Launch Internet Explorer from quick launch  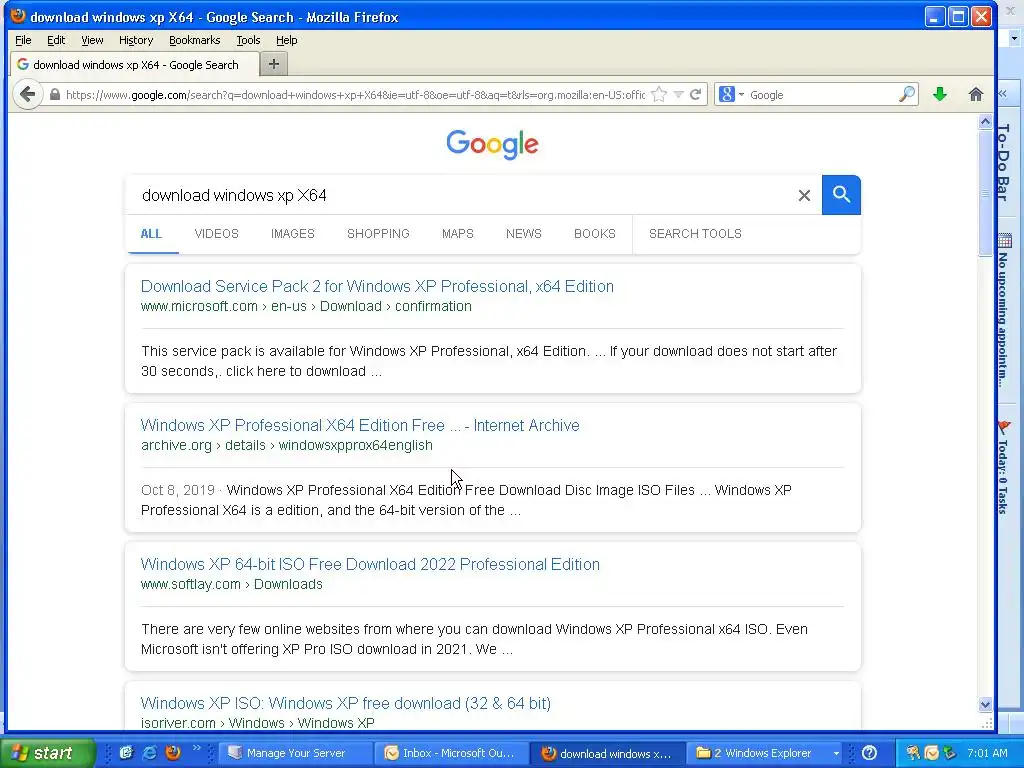[150, 753]
